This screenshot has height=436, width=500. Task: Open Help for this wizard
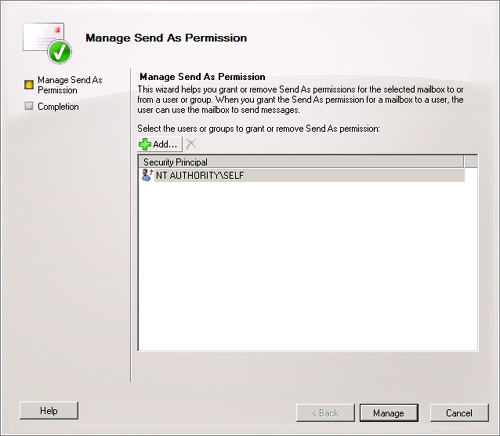tap(49, 411)
